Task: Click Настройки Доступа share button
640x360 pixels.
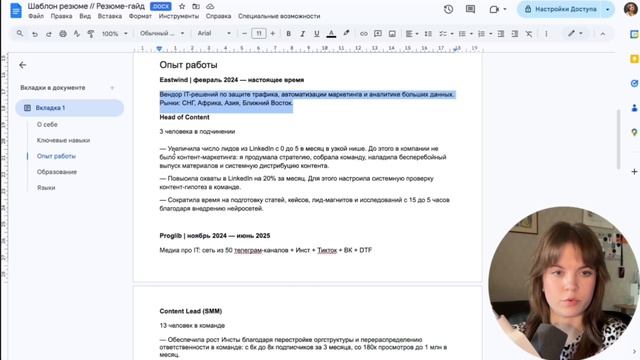Action: pyautogui.click(x=560, y=9)
